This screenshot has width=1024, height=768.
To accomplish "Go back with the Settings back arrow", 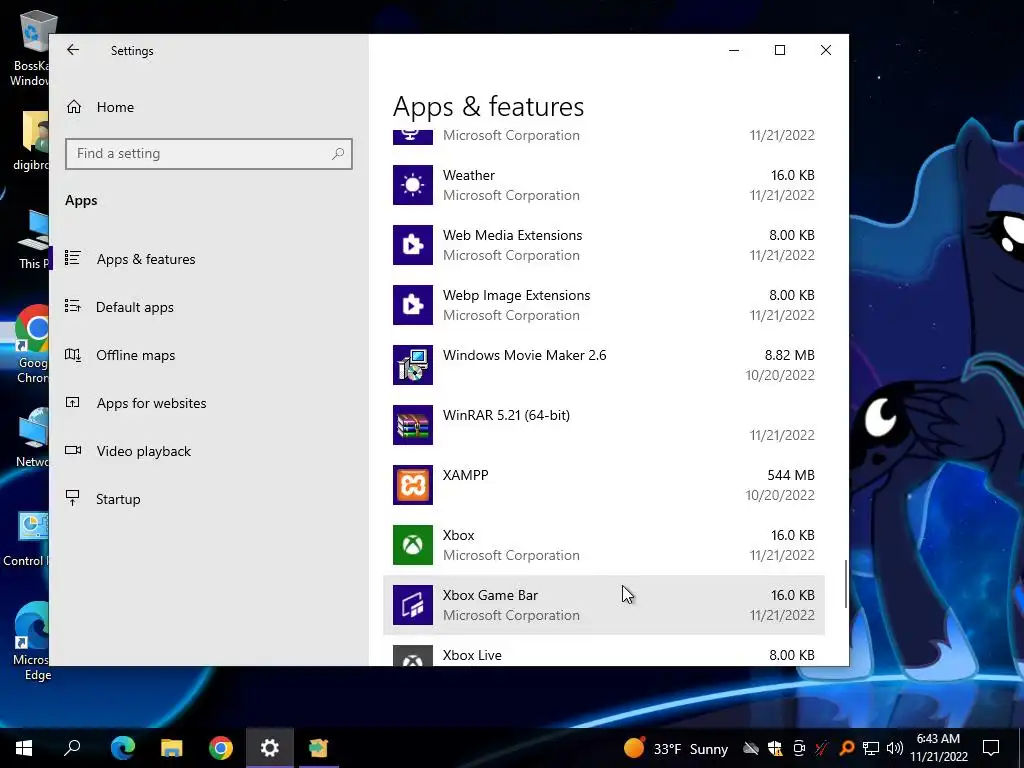I will click(72, 50).
